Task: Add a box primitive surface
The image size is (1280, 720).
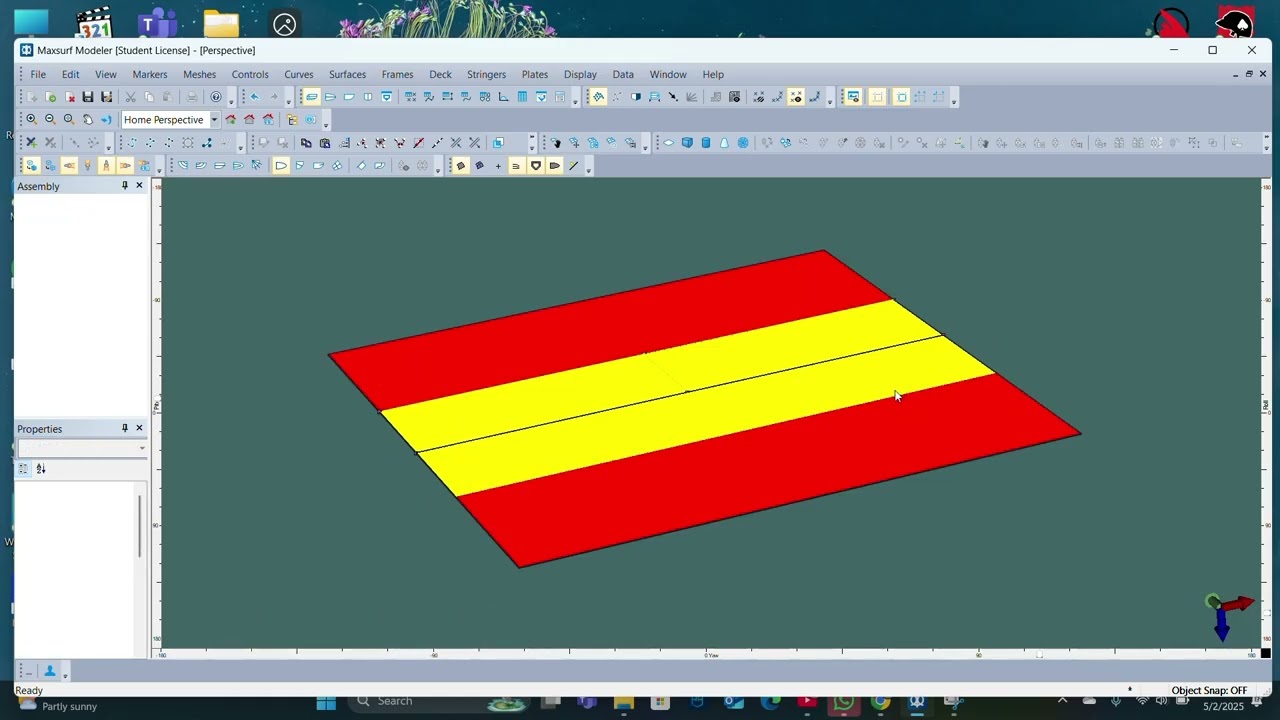Action: 687,142
